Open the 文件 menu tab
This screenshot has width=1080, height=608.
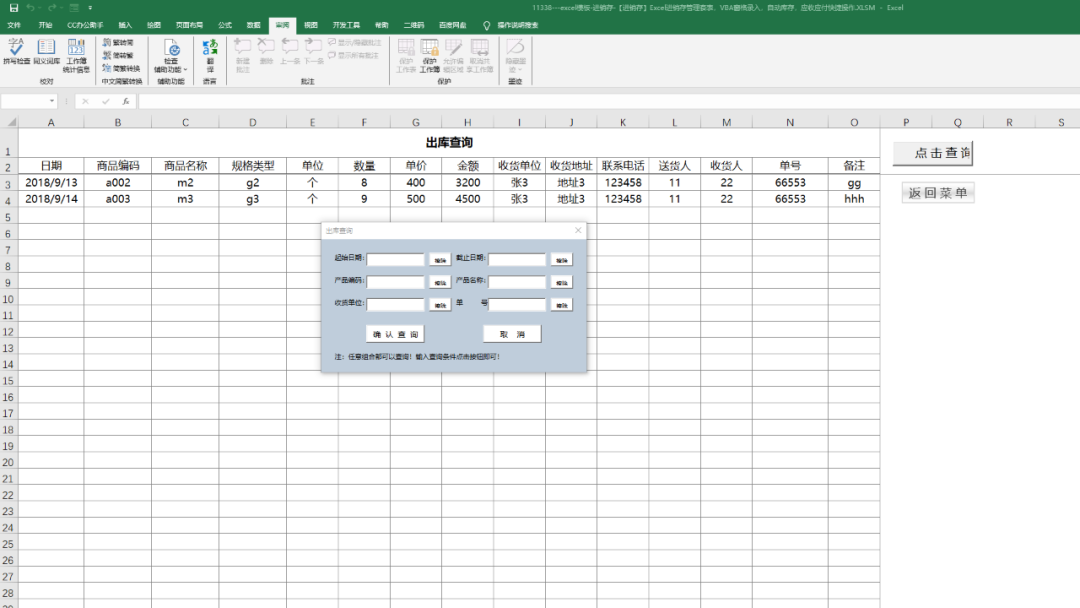(14, 25)
